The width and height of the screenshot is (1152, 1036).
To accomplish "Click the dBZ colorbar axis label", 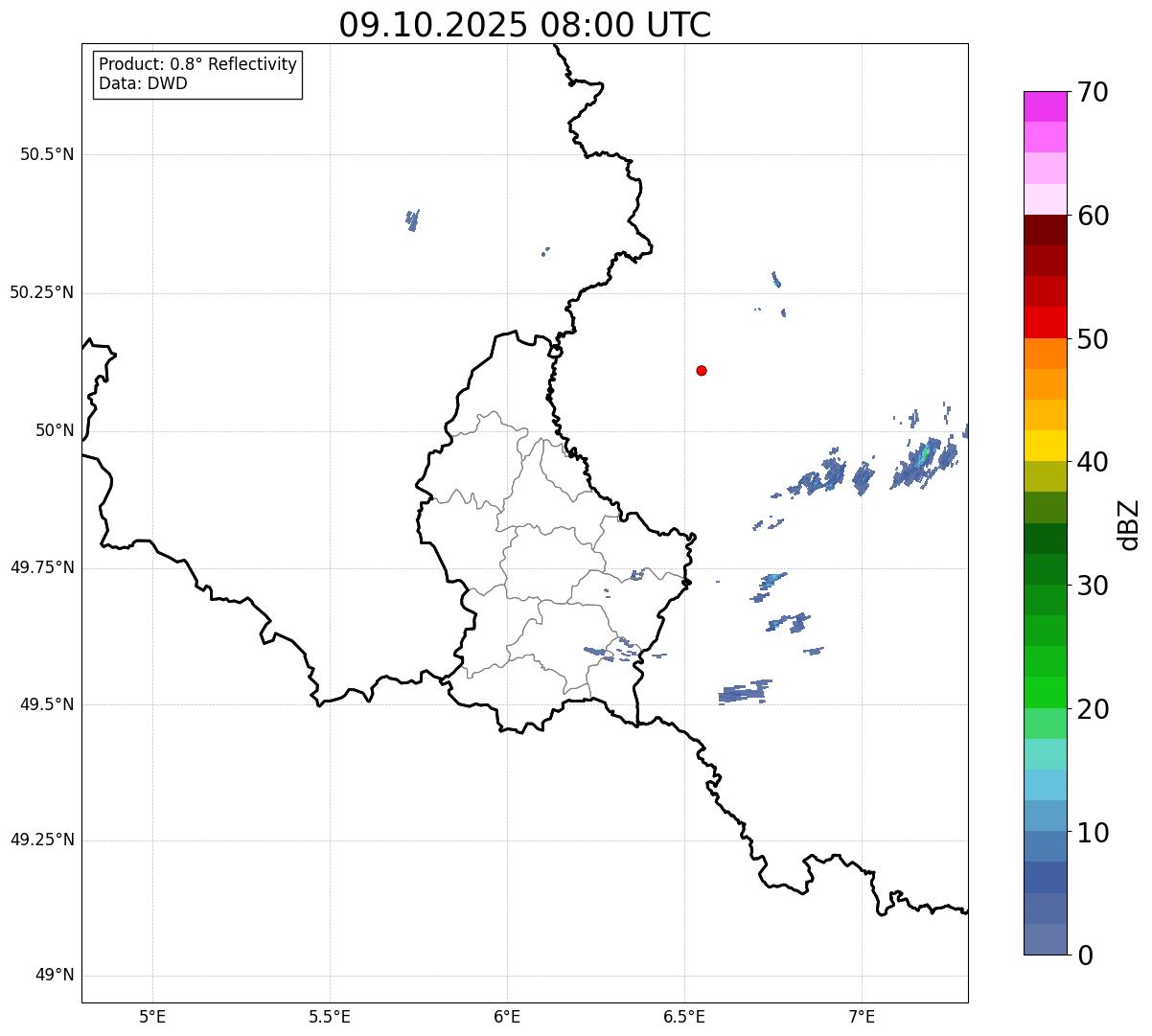I will coord(1129,524).
